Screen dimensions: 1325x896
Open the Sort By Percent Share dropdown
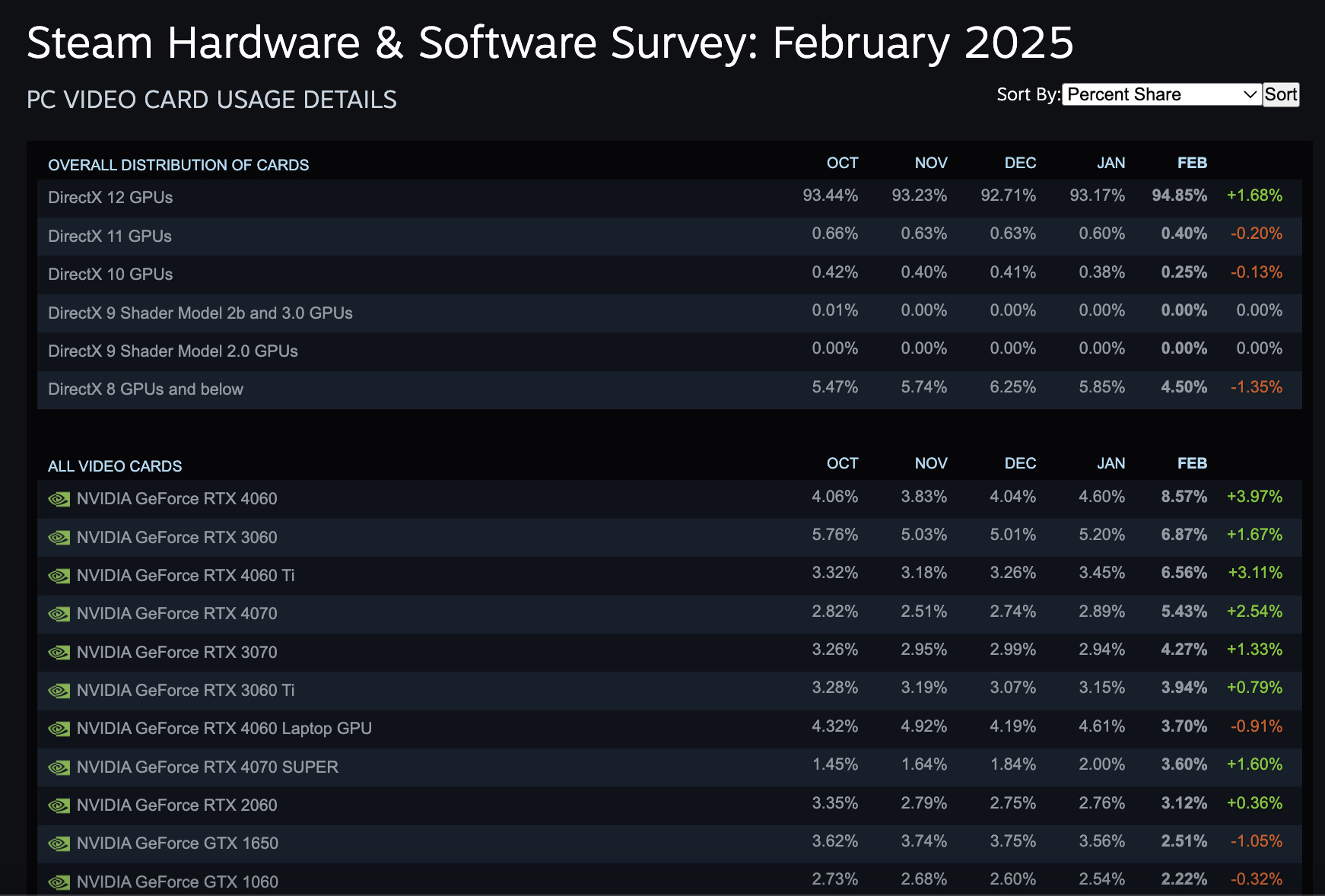tap(1161, 94)
